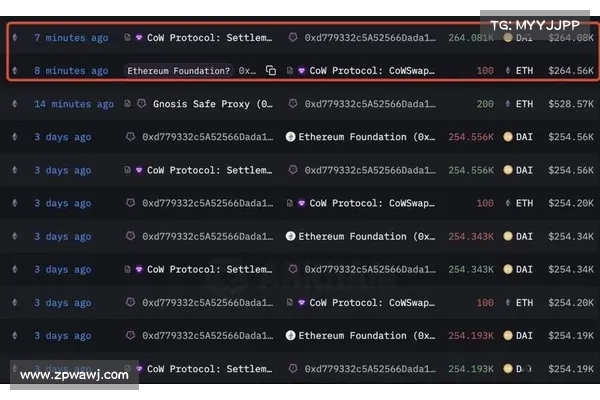Click the Ethereum chain icon in 7 minutes ago row

coord(15,38)
